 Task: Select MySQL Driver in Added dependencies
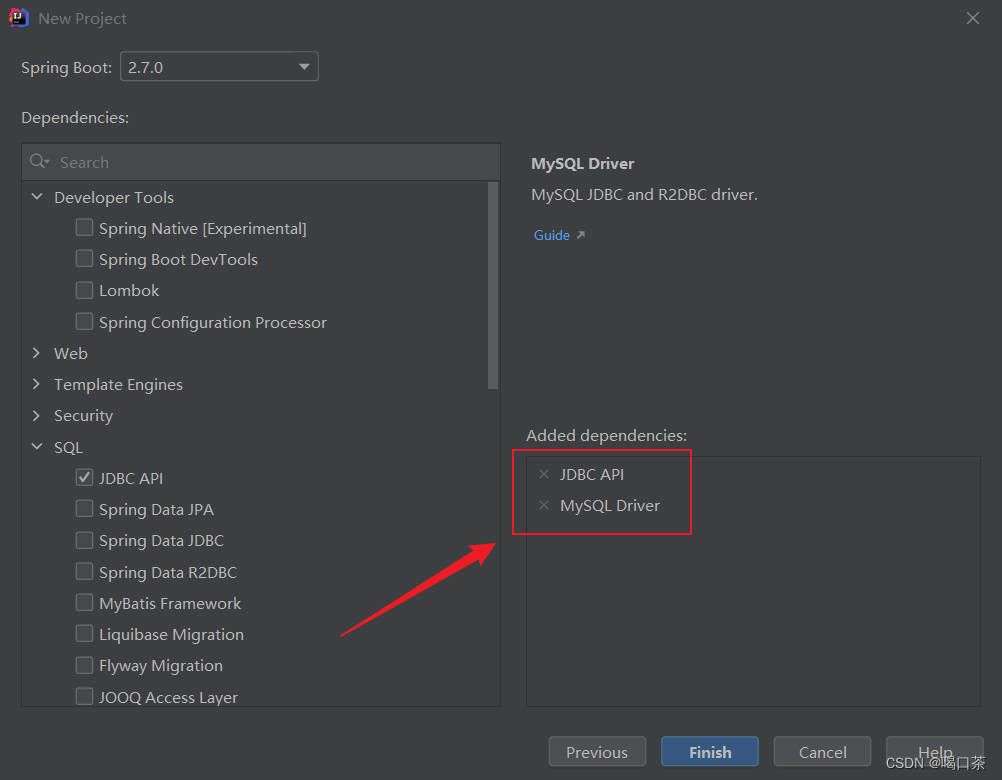pyautogui.click(x=610, y=505)
